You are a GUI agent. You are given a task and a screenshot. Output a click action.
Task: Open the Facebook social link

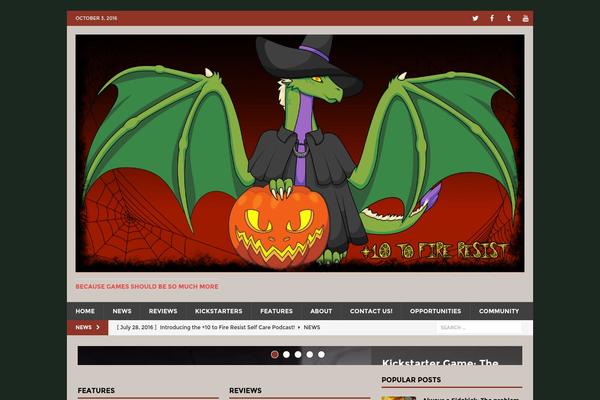coord(492,18)
